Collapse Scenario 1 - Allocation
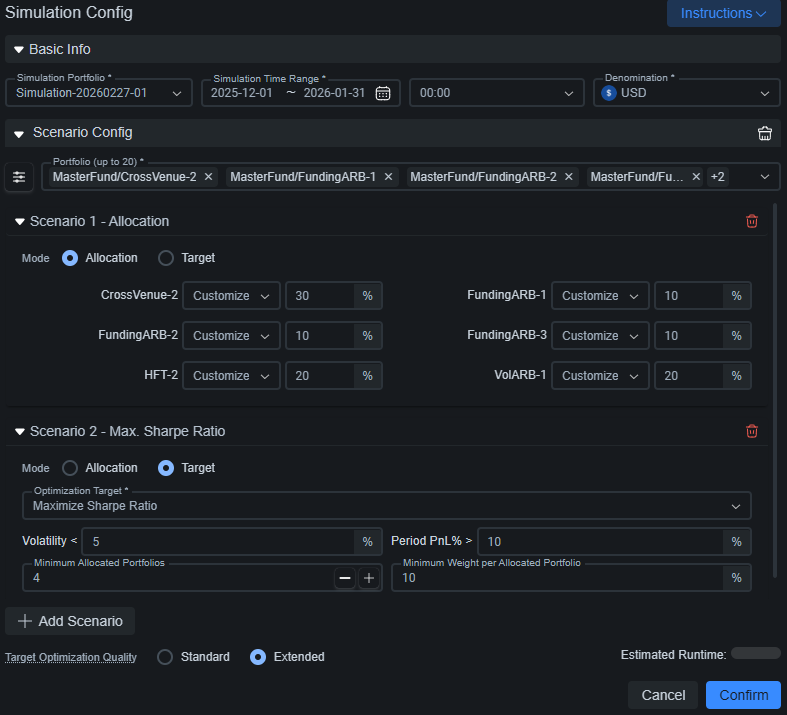787x715 pixels. [x=20, y=222]
